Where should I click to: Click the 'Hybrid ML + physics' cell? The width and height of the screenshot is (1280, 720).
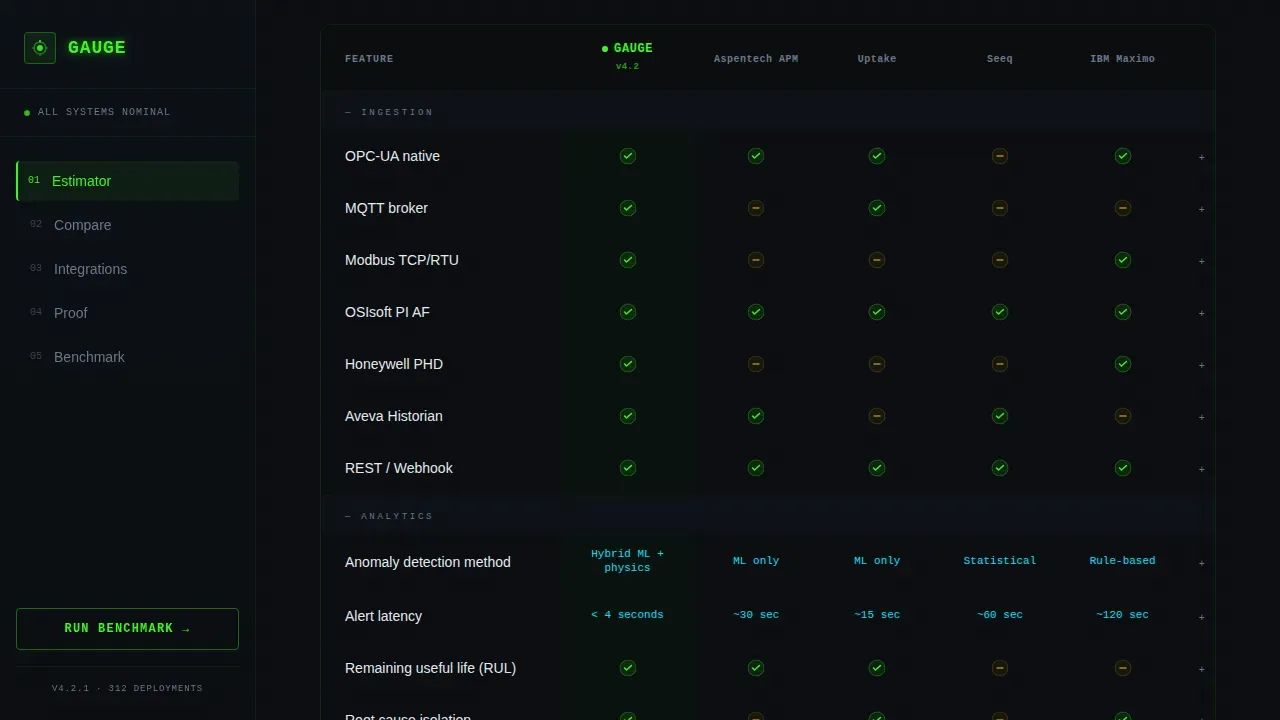[x=628, y=561]
